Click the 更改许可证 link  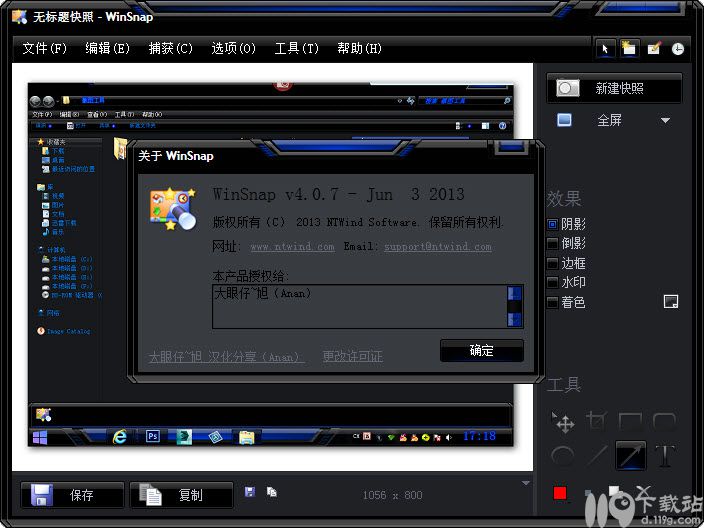[352, 356]
